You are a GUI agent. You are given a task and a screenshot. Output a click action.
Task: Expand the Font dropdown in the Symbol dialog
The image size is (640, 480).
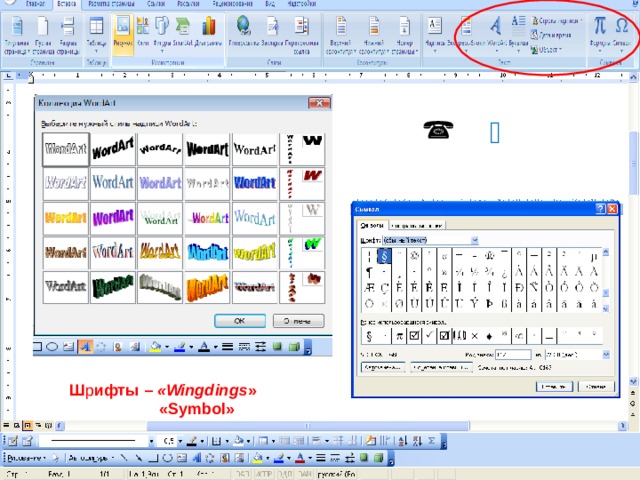click(474, 240)
